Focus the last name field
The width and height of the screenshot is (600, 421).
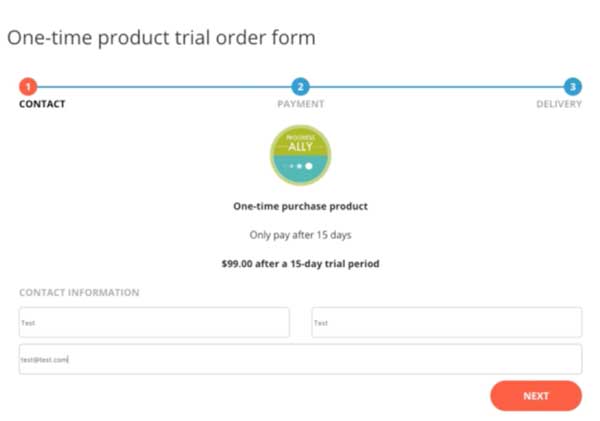447,322
